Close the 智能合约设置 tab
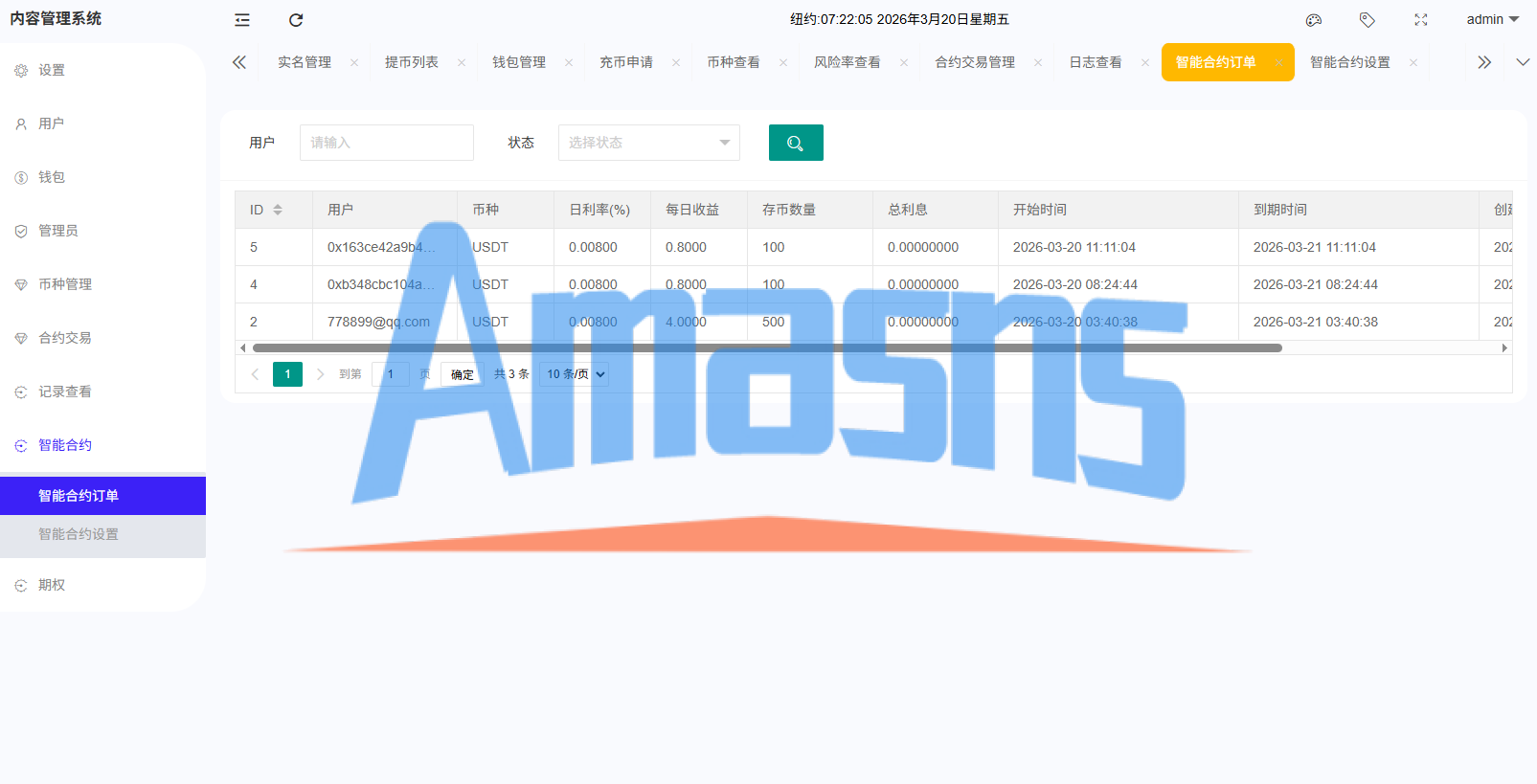Viewport: 1537px width, 784px height. [1413, 62]
